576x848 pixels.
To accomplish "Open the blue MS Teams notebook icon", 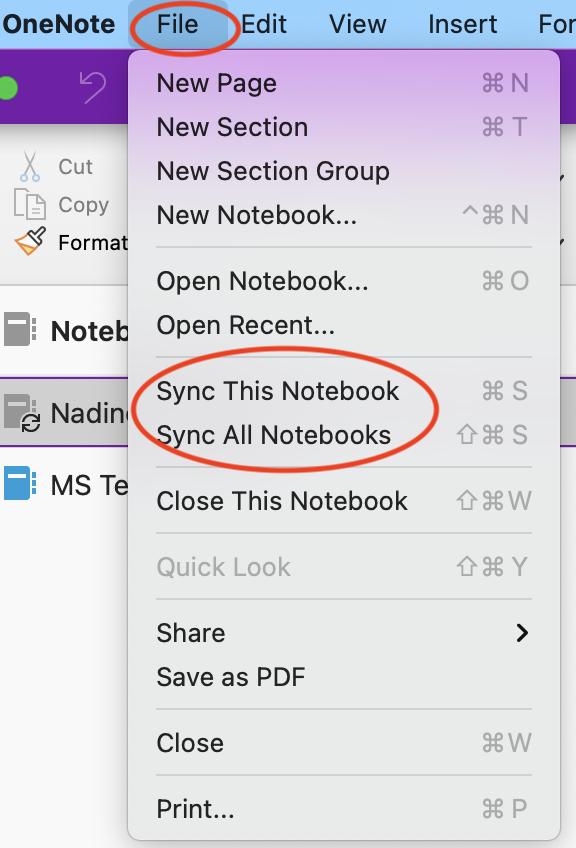I will [x=20, y=483].
